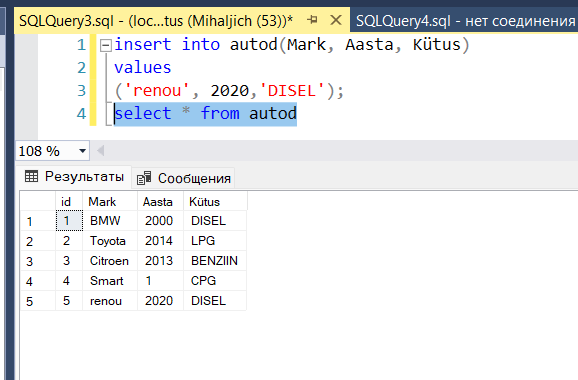Pin the SQLQuery3.sql tab
578x380 pixels.
point(312,20)
